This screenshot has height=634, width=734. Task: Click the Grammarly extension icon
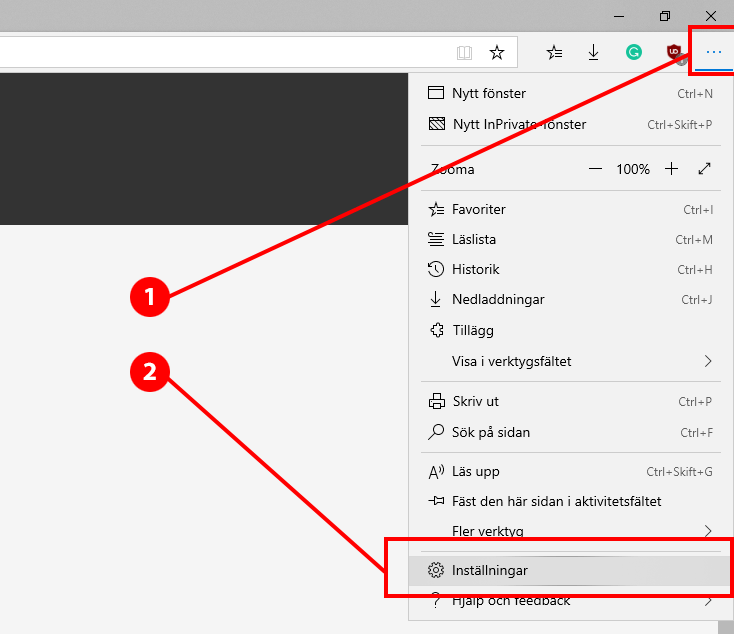click(633, 52)
